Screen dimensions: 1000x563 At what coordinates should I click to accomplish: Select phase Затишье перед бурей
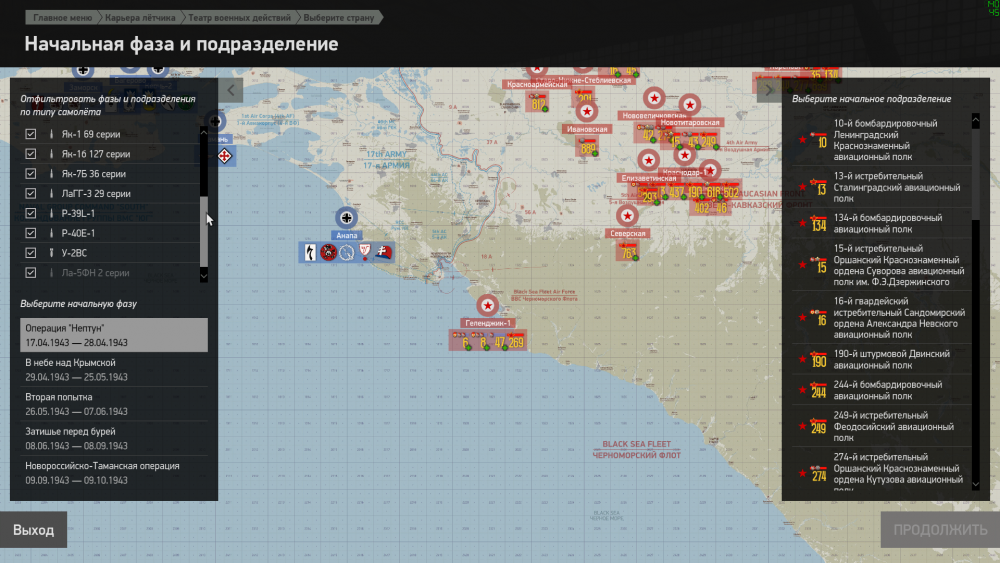pyautogui.click(x=114, y=439)
